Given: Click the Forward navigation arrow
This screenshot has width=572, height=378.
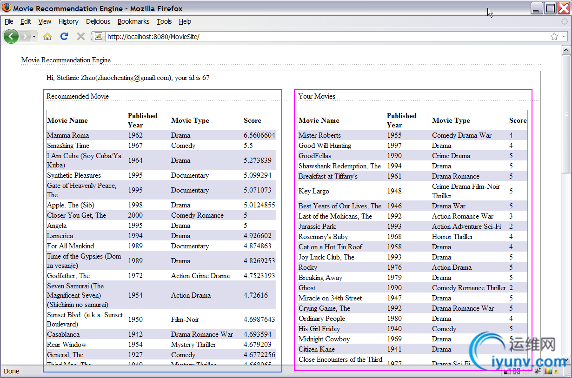Looking at the screenshot, I should pos(24,36).
